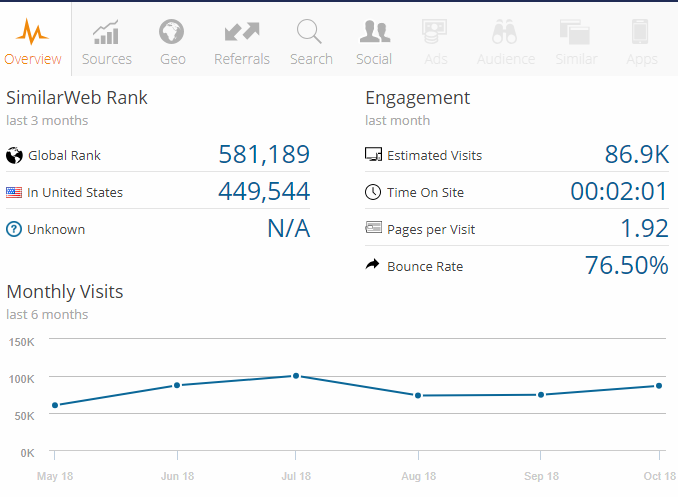Click the global rank value 581,189
Screen dimensions: 678x497
264,154
